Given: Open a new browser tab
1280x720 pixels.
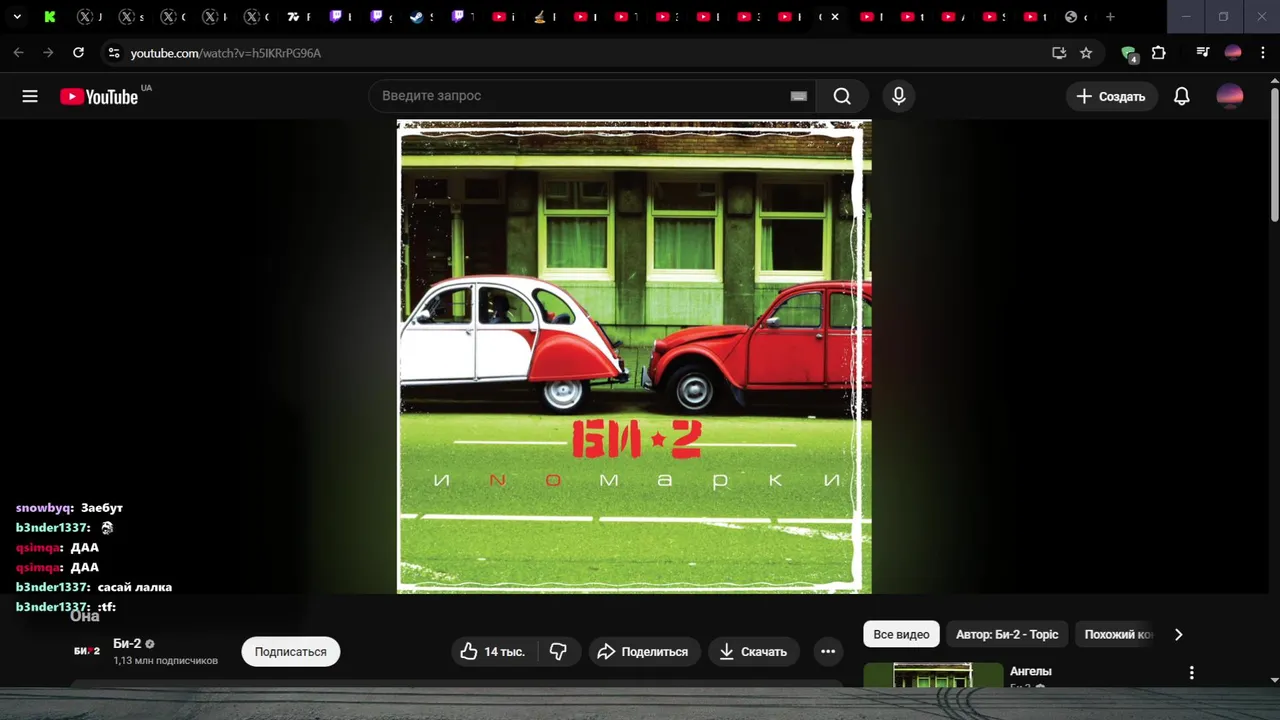Looking at the screenshot, I should (x=1110, y=17).
